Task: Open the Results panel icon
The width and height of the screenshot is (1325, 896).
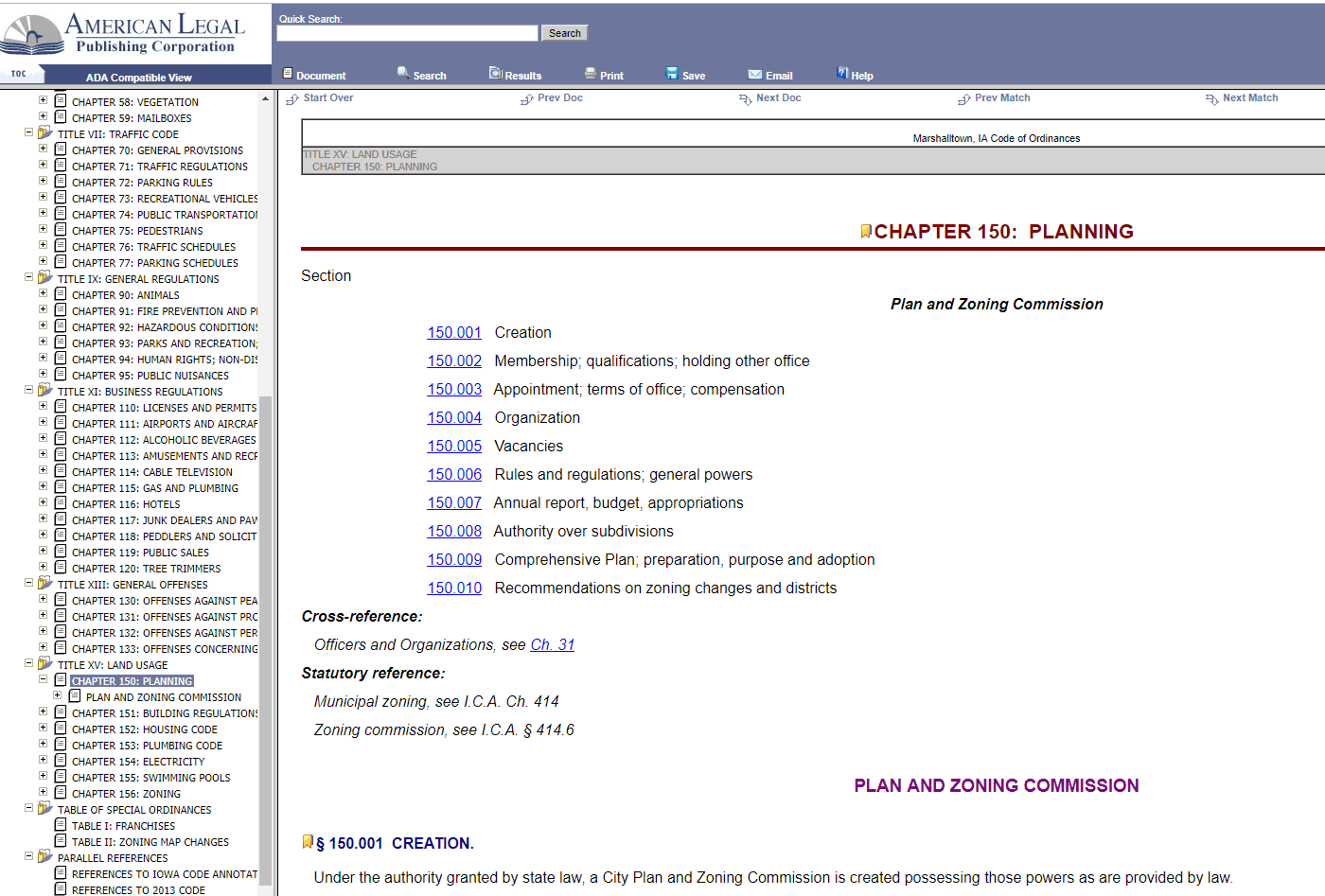Action: coord(495,73)
